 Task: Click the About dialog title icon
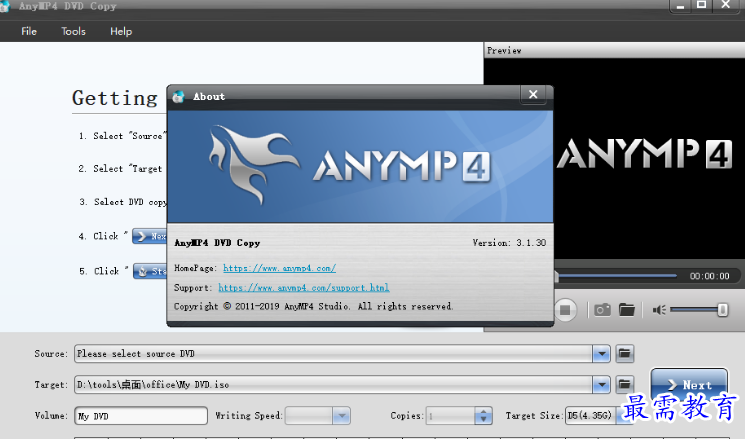[x=179, y=96]
